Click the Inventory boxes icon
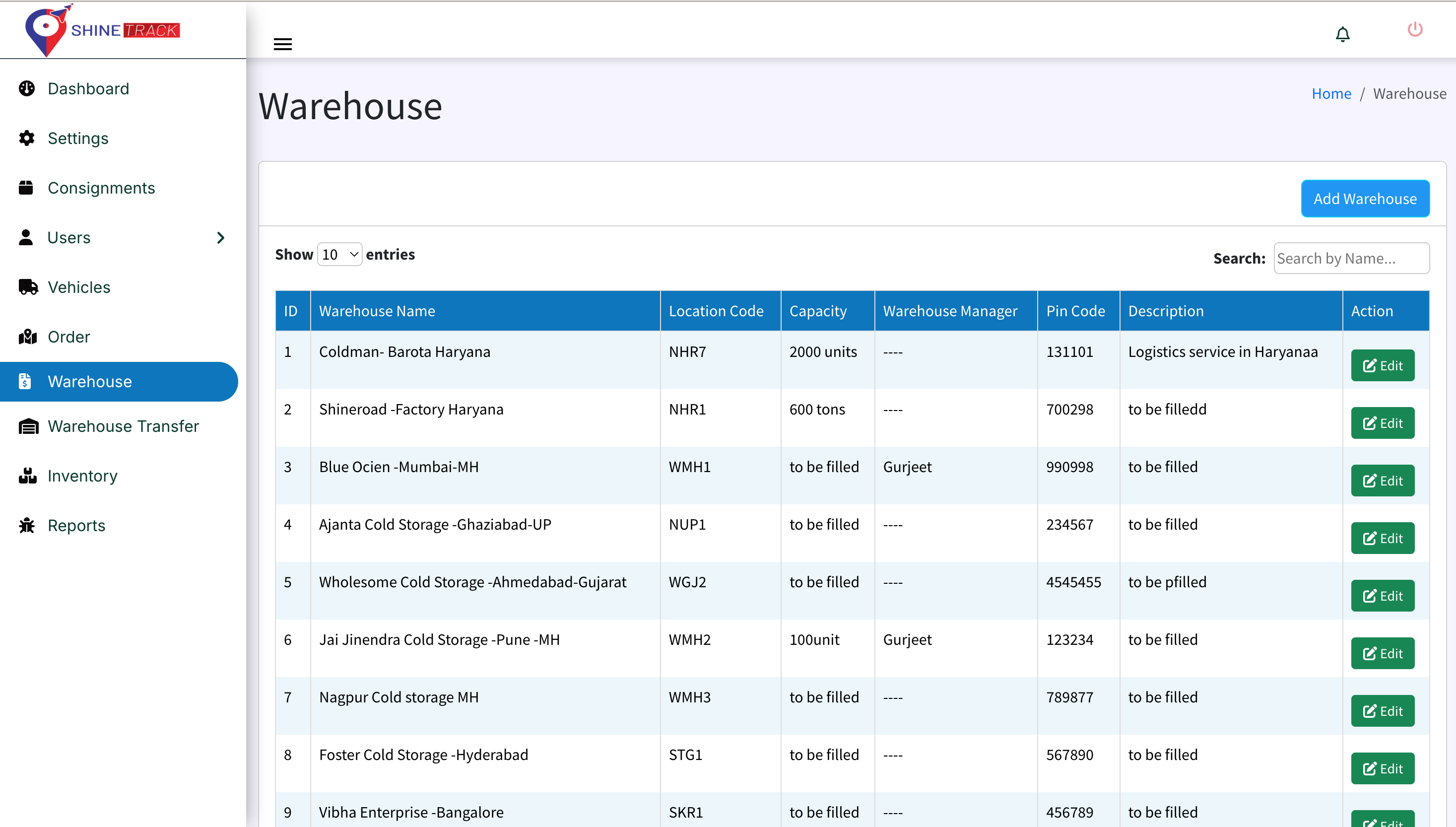This screenshot has width=1456, height=827. tap(27, 476)
